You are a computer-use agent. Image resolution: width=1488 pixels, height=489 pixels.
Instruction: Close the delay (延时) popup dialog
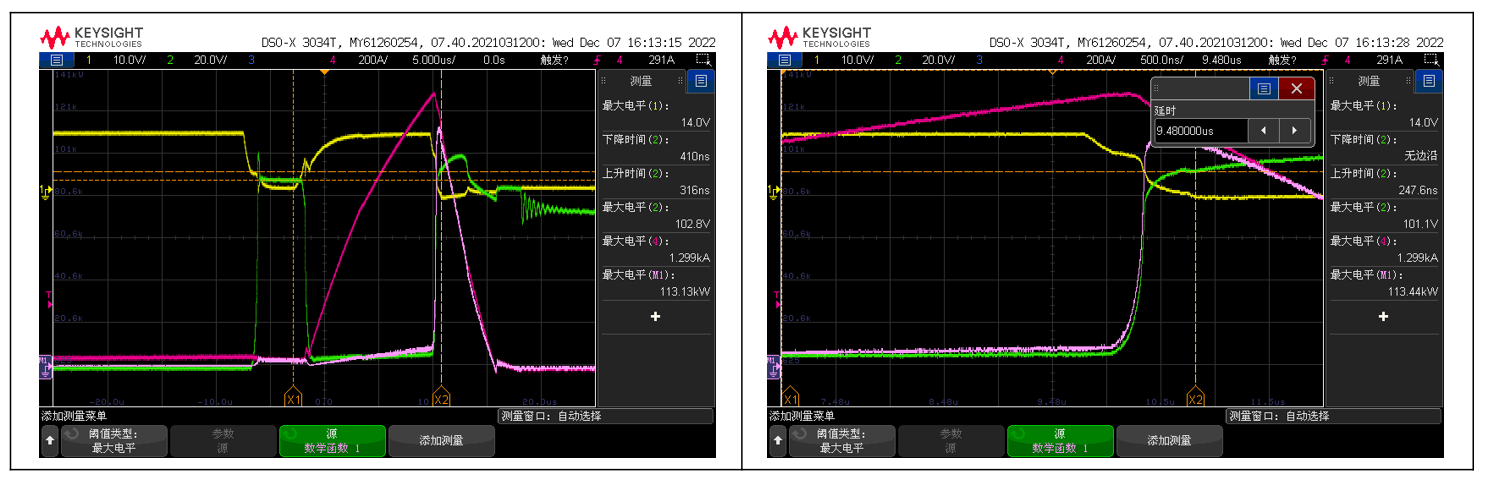[1296, 89]
